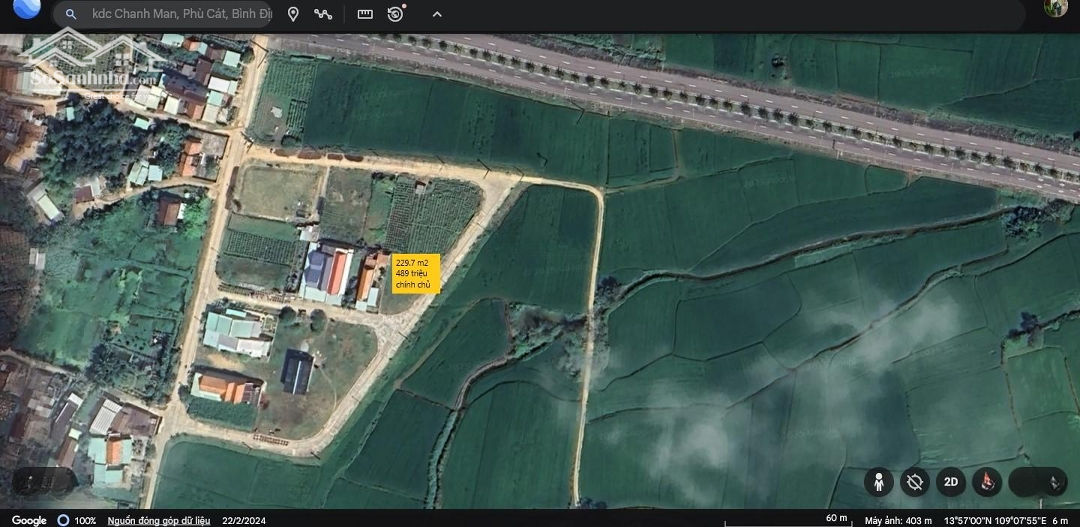Click the search magnifier icon
Image resolution: width=1080 pixels, height=527 pixels.
(71, 14)
